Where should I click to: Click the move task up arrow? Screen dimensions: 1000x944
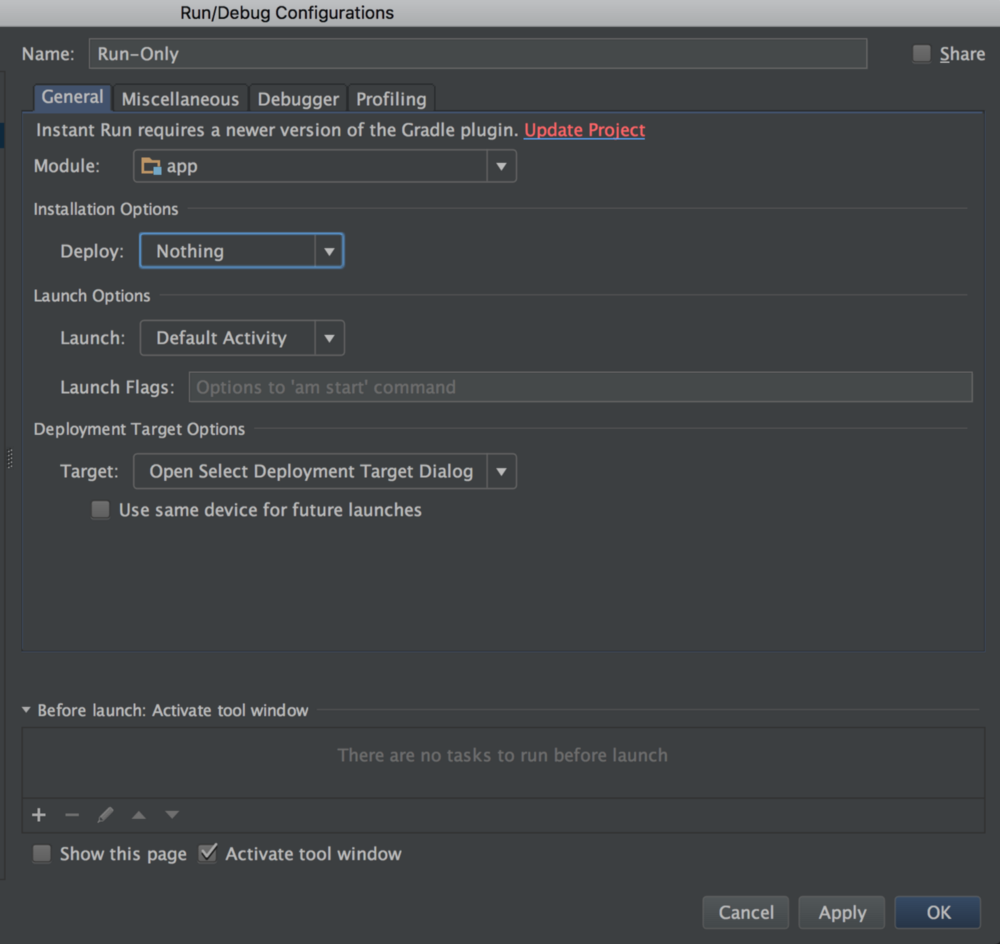point(139,815)
